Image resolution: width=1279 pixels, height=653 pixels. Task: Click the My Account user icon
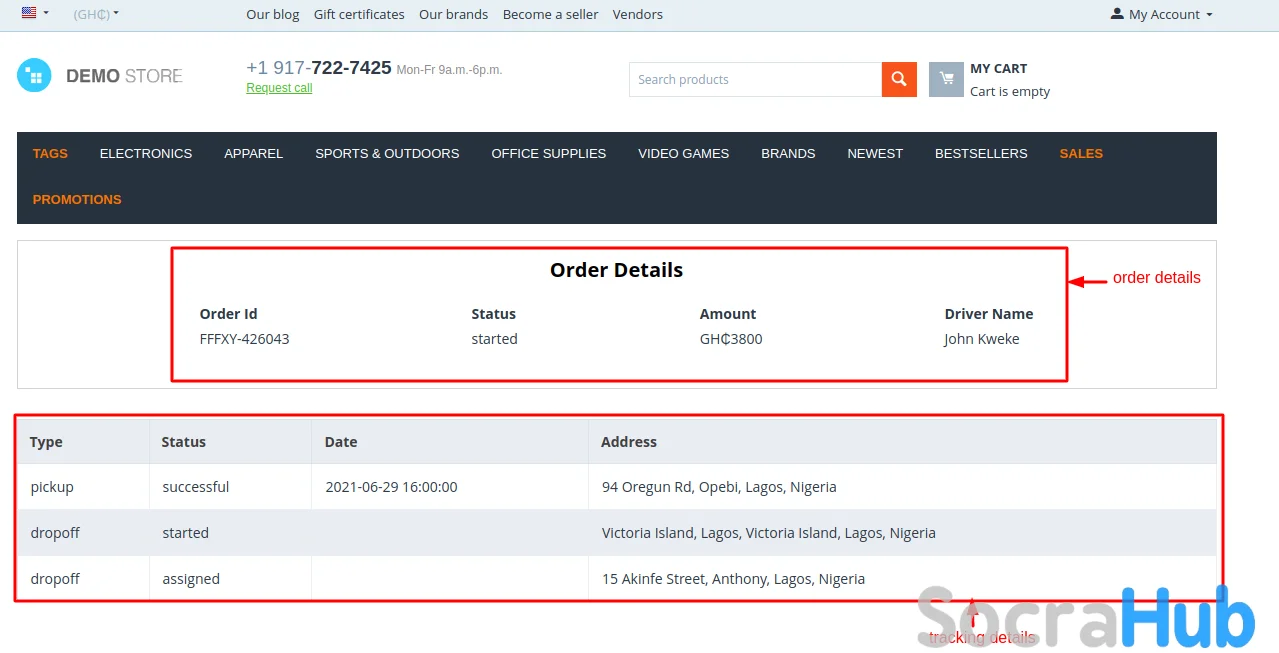[1117, 14]
